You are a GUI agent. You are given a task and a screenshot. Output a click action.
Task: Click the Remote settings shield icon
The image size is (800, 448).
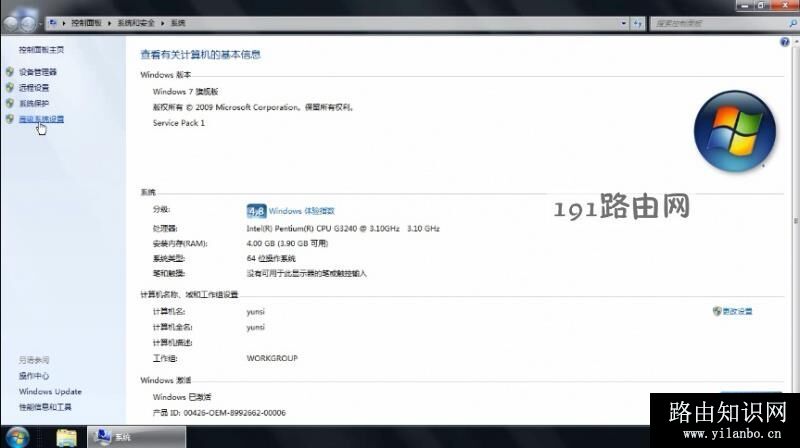(10, 88)
